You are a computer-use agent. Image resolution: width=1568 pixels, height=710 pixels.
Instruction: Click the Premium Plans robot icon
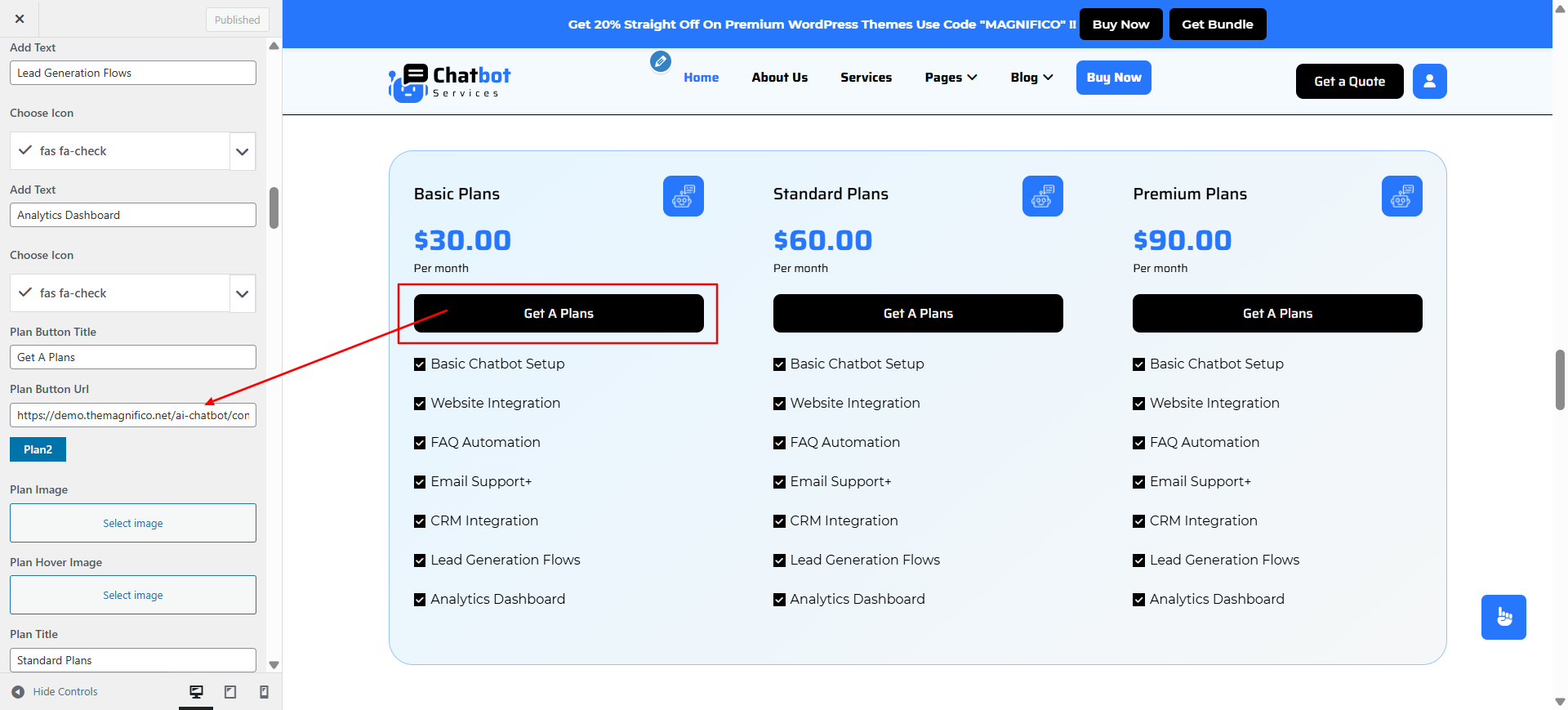pyautogui.click(x=1401, y=196)
